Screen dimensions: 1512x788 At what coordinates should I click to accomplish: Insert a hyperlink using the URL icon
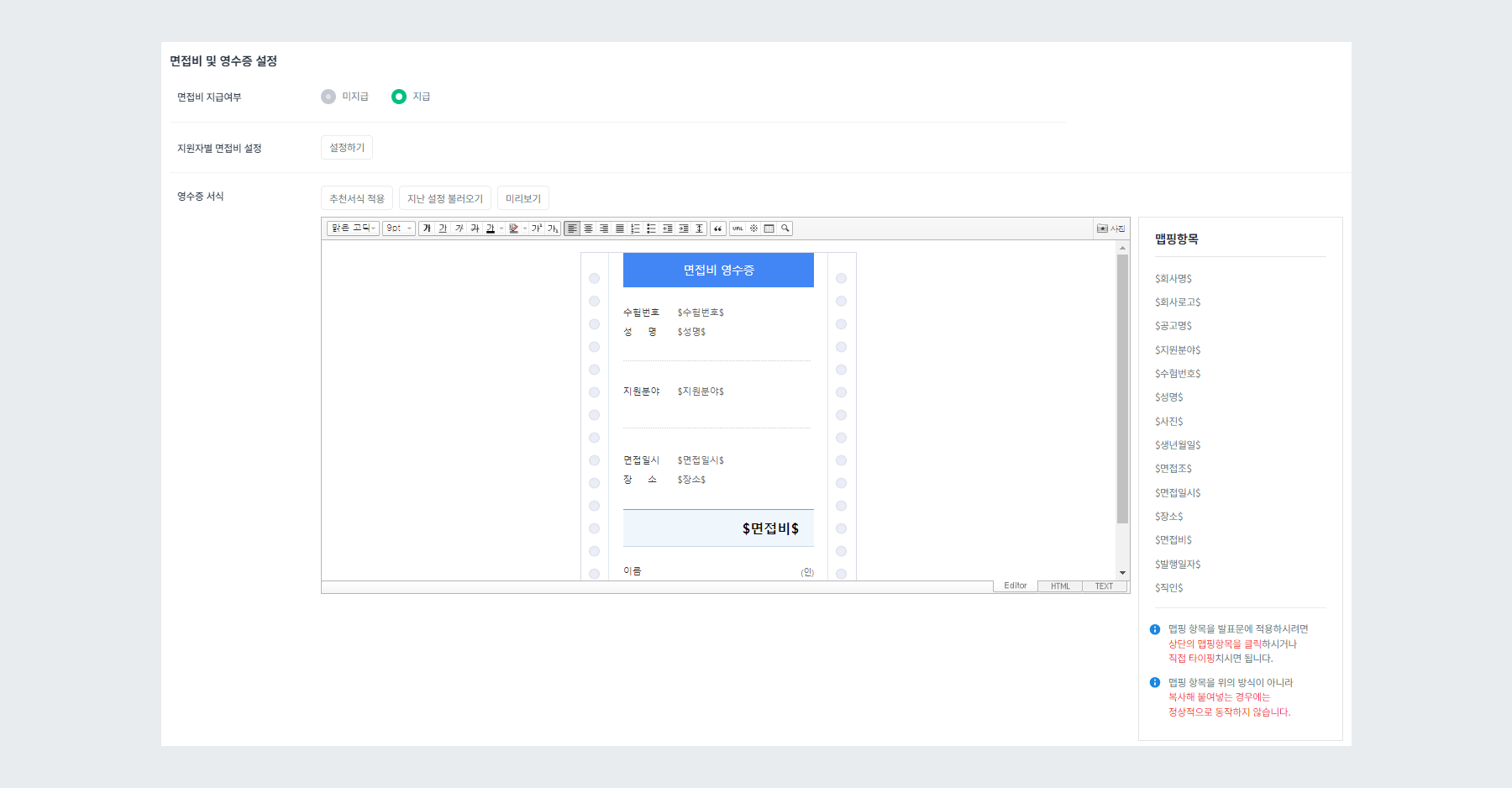click(x=738, y=228)
